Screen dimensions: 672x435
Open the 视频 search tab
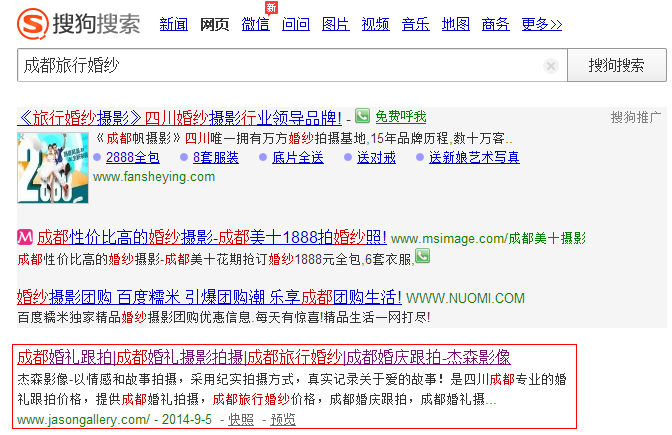pyautogui.click(x=375, y=23)
